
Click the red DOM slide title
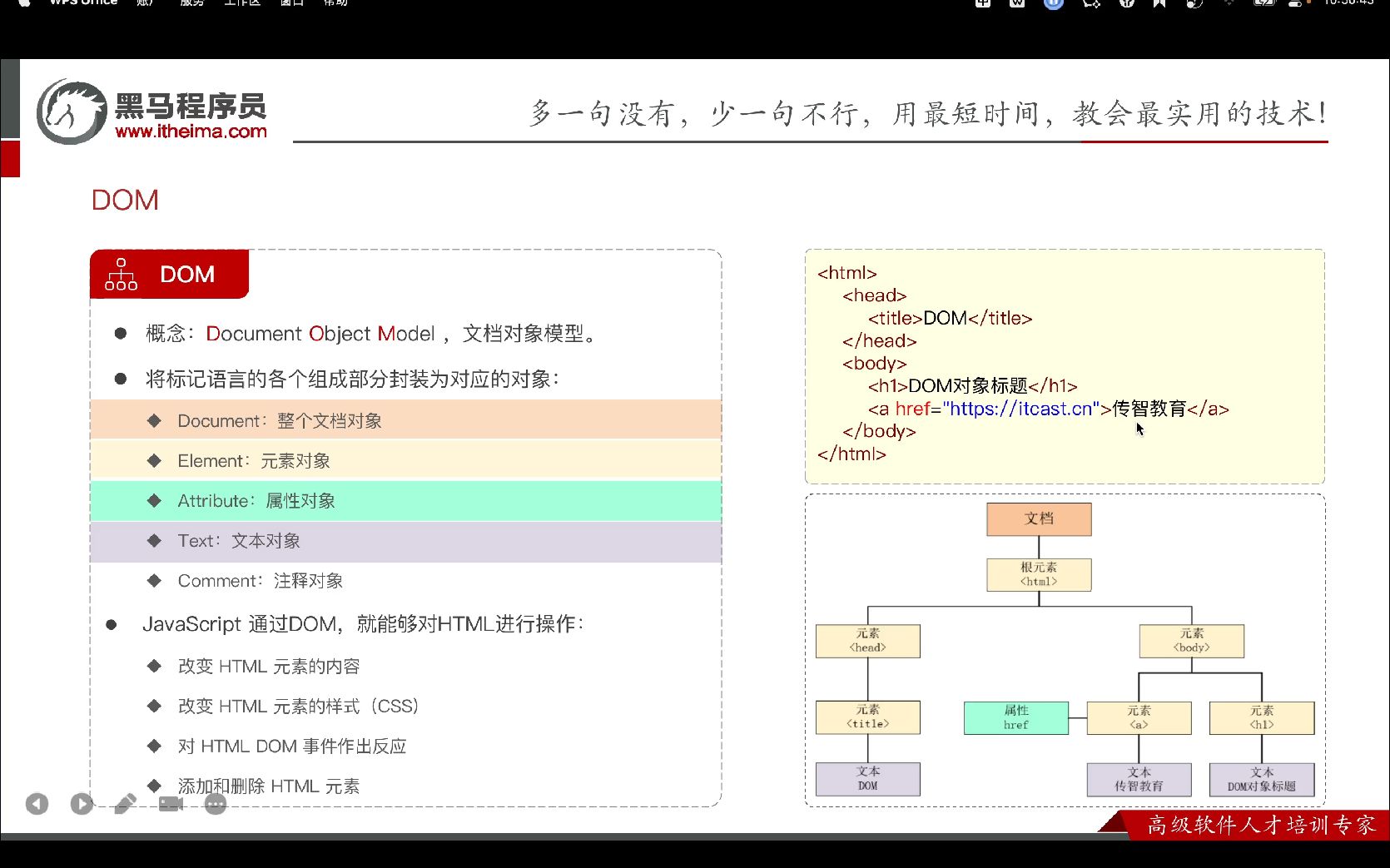[x=125, y=200]
